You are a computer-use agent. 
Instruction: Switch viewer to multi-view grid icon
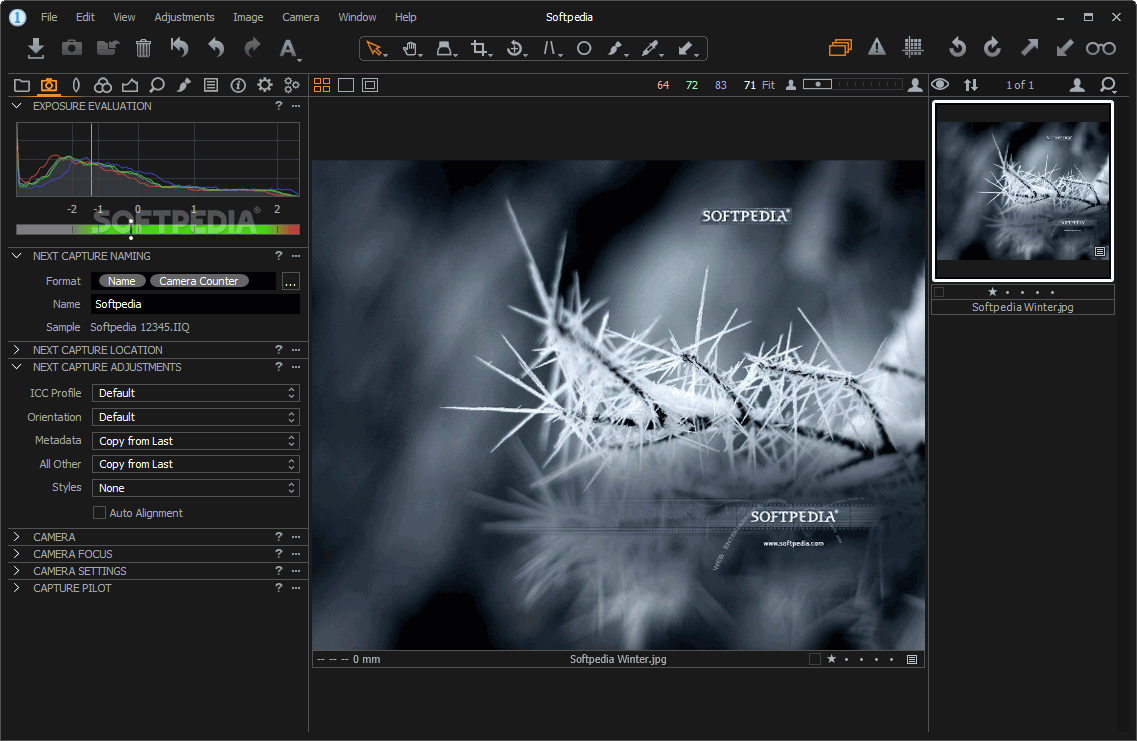(x=322, y=85)
